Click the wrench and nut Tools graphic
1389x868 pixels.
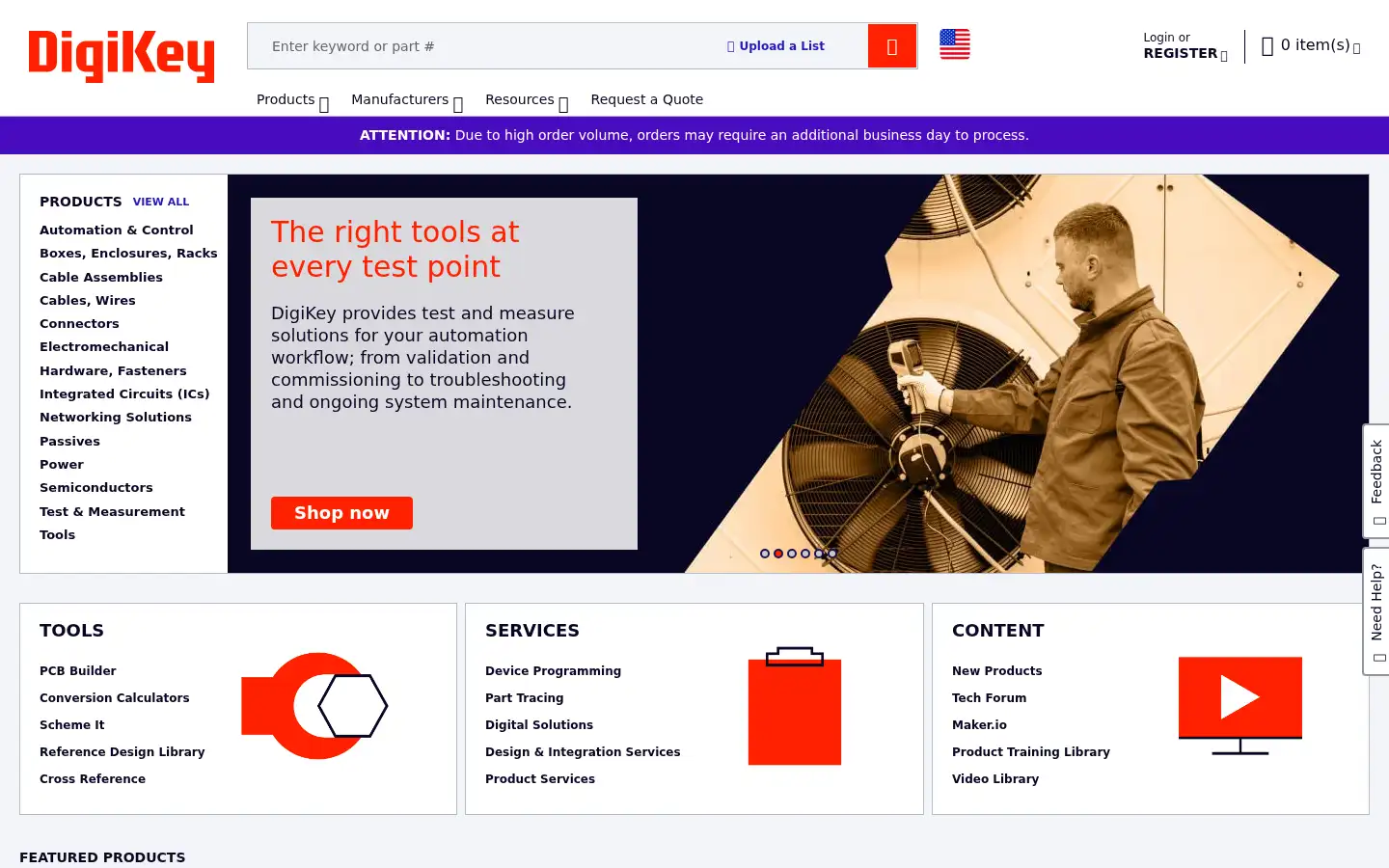[x=314, y=706]
